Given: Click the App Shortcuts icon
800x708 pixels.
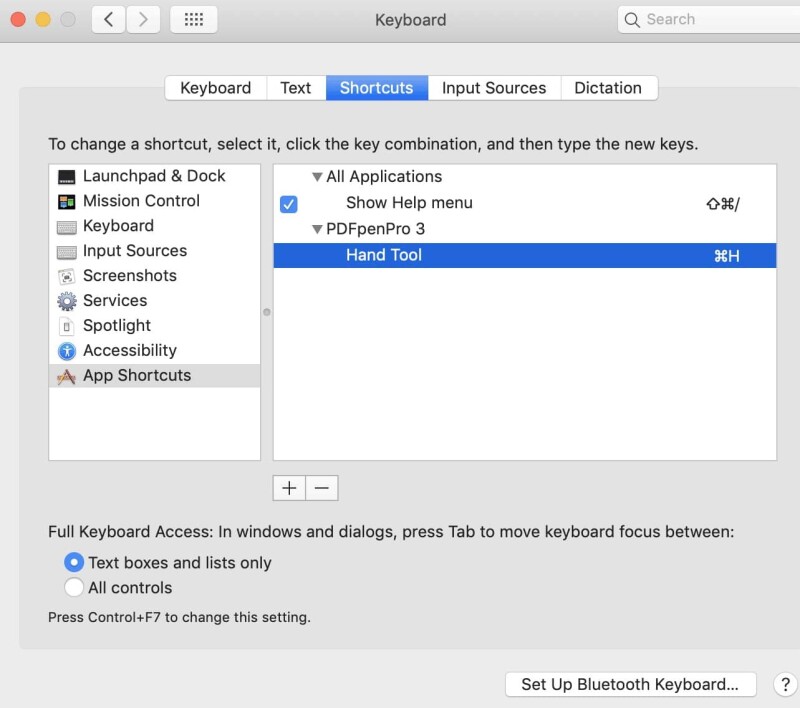Looking at the screenshot, I should (x=66, y=376).
